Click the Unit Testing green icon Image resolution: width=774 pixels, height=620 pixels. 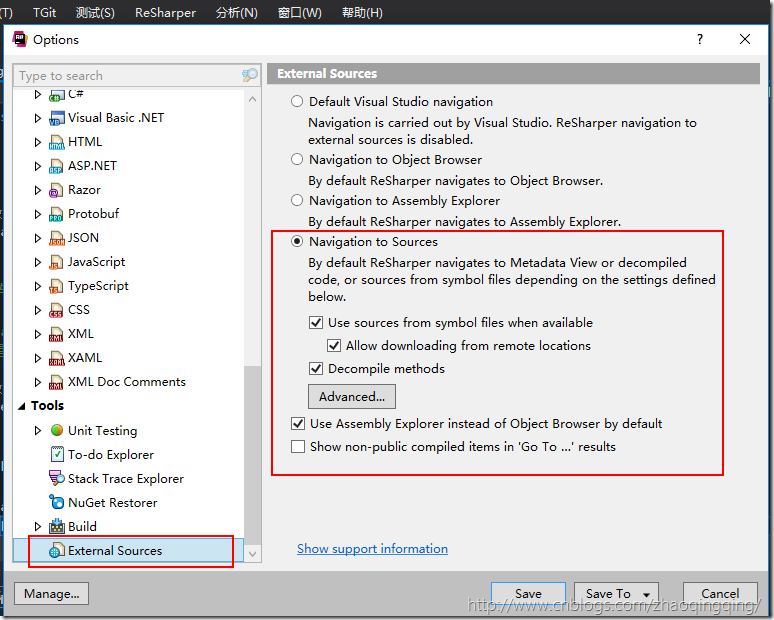click(57, 430)
